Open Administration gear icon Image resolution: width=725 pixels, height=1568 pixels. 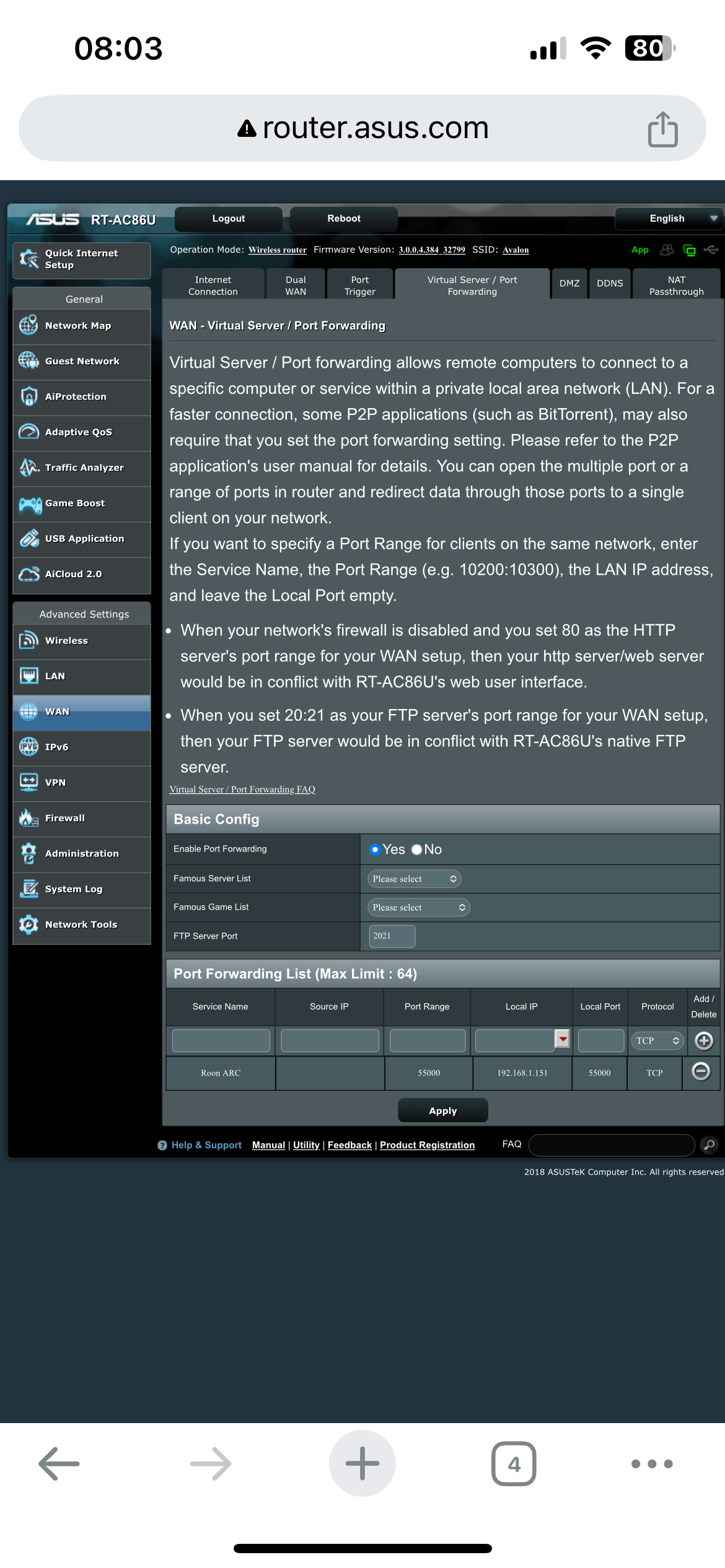coord(29,853)
